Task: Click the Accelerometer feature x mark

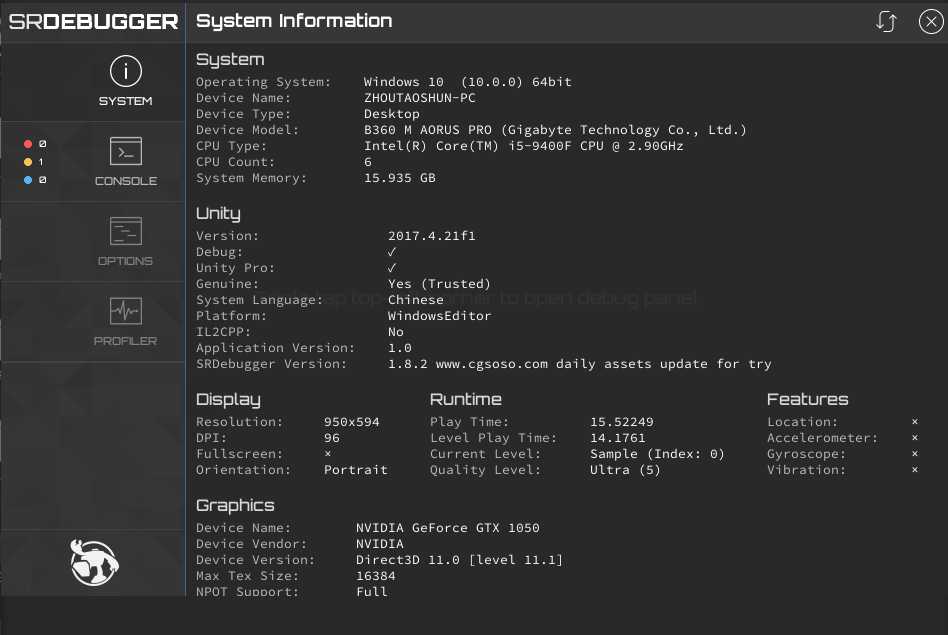Action: click(x=915, y=437)
